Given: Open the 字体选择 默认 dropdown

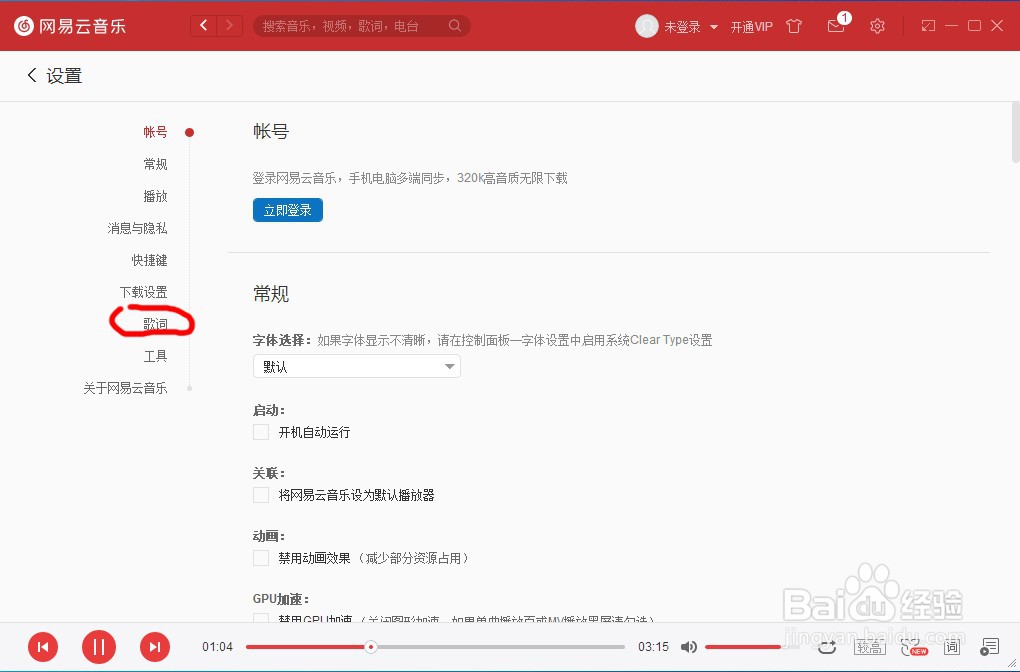Looking at the screenshot, I should pos(356,366).
